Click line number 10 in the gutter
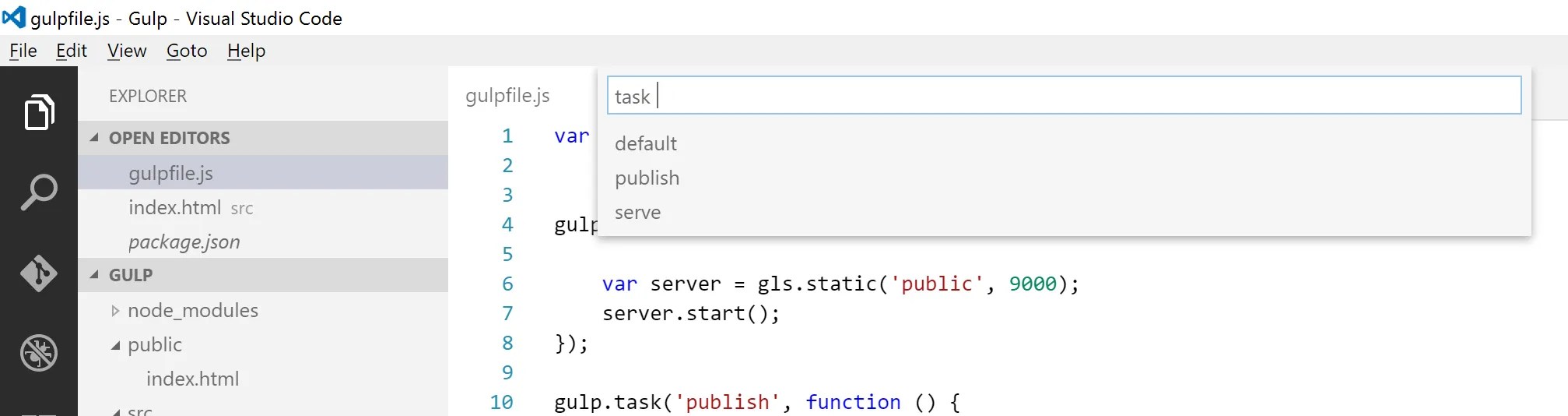This screenshot has width=1568, height=416. click(501, 402)
